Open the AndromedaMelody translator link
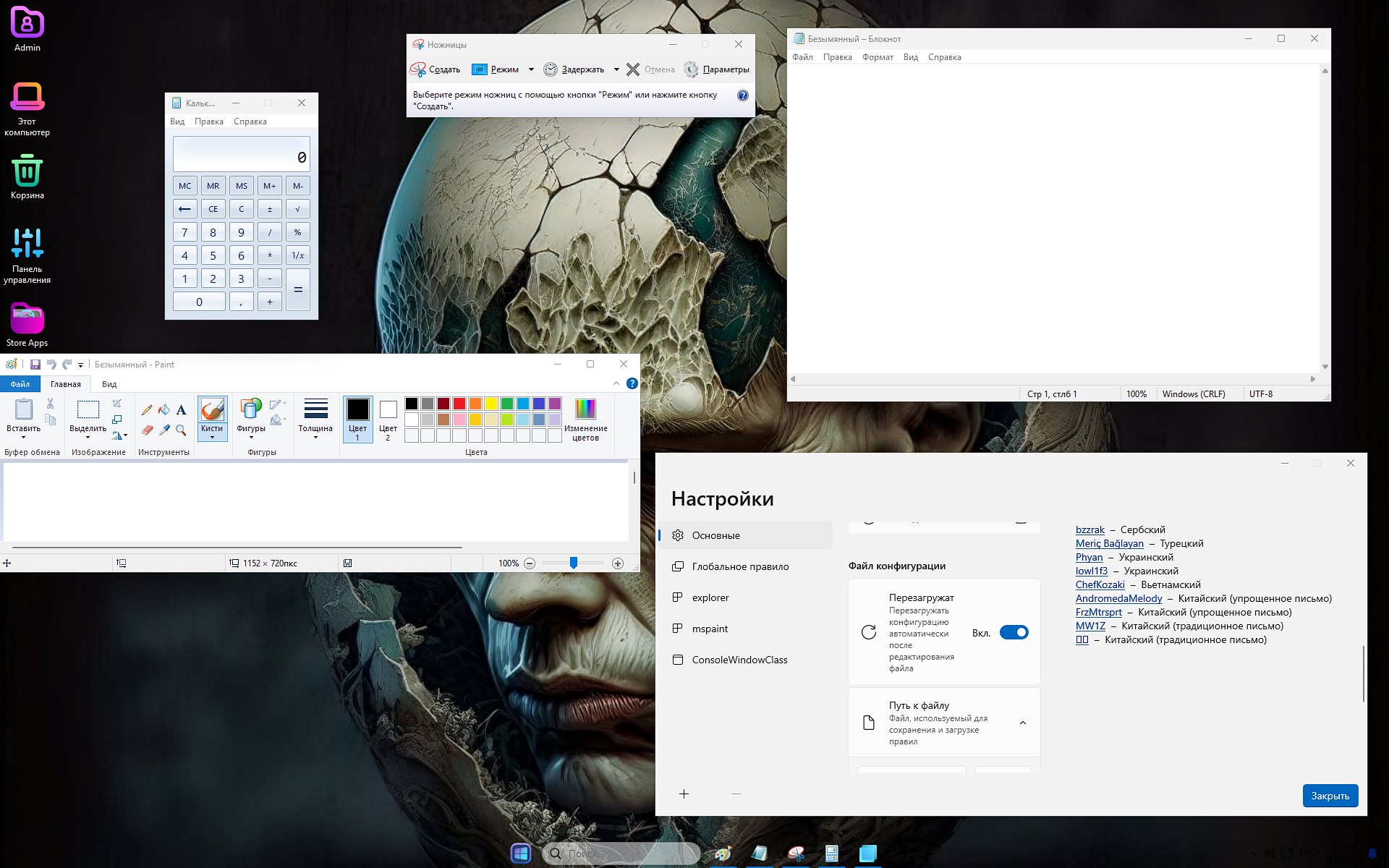 tap(1118, 598)
